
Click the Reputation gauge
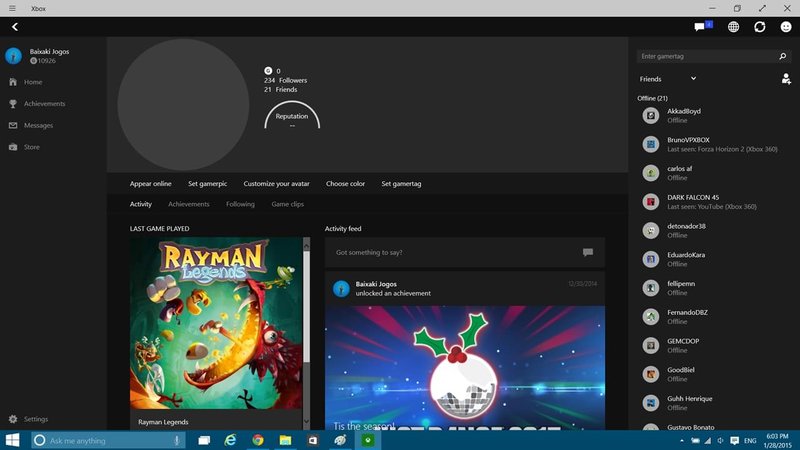(292, 116)
